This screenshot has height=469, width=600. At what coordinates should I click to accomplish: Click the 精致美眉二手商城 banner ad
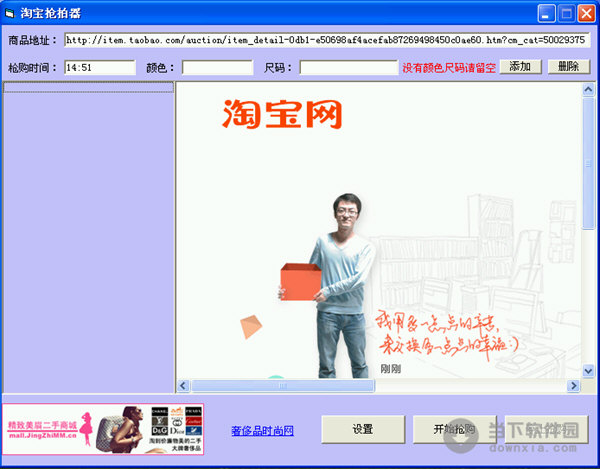tap(103, 429)
